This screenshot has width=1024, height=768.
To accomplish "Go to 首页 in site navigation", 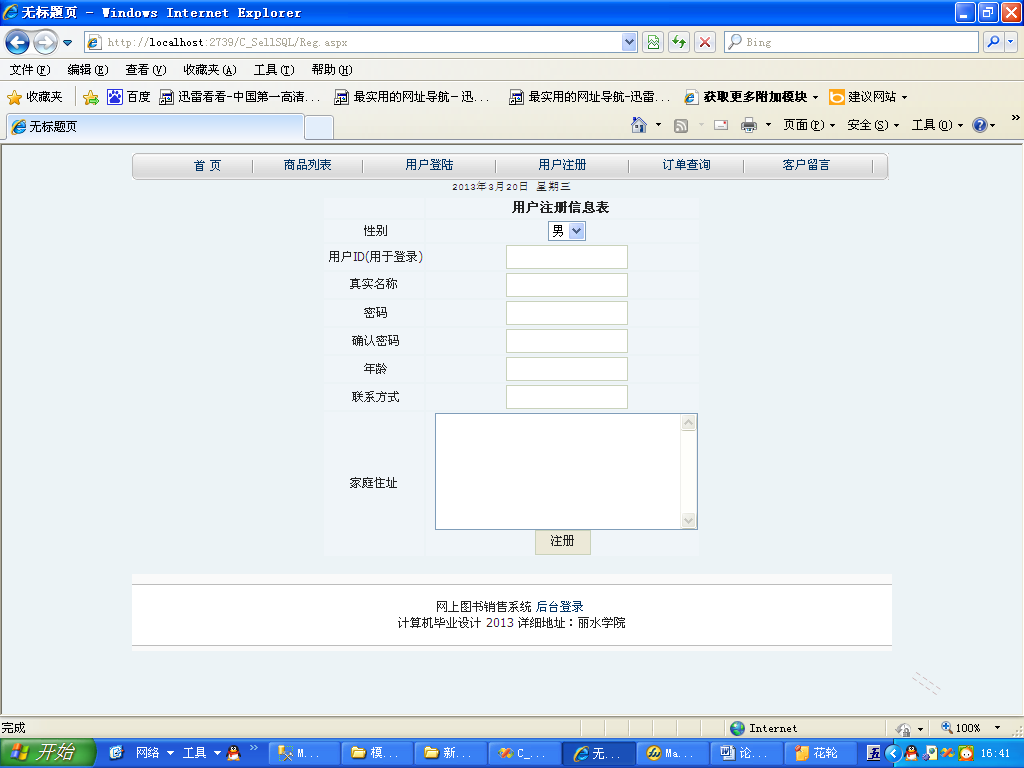I will pyautogui.click(x=207, y=165).
